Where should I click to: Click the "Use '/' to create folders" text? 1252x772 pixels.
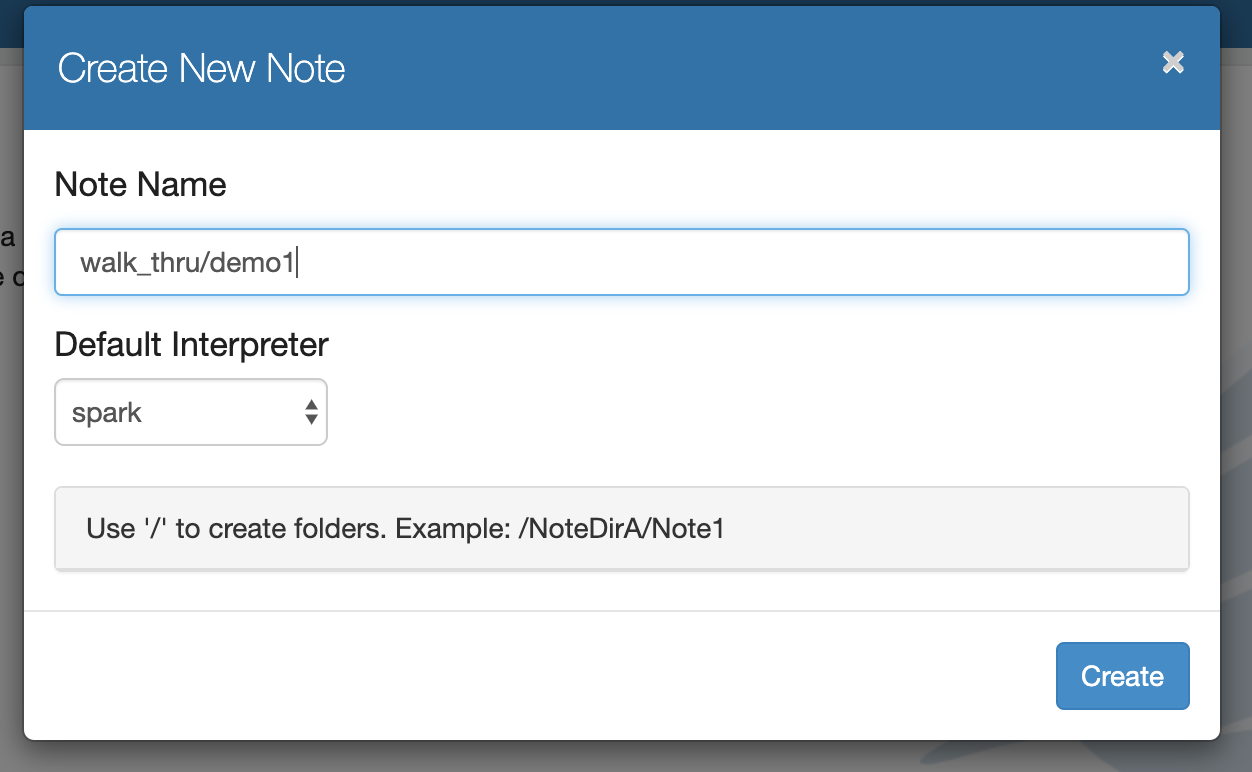pyautogui.click(x=235, y=529)
